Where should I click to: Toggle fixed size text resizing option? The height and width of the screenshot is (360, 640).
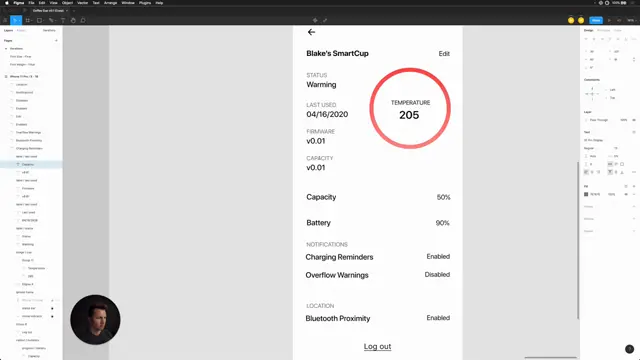coord(622,164)
